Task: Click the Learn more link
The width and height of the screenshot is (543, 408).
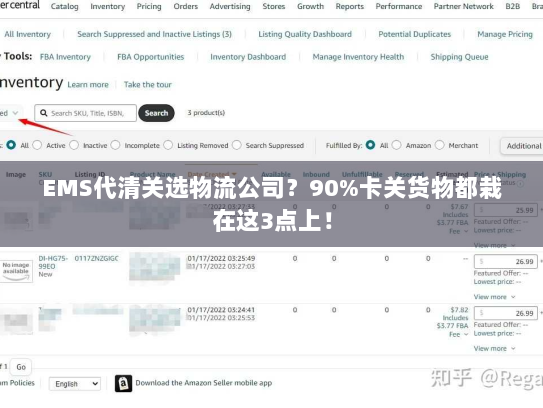Action: 88,85
